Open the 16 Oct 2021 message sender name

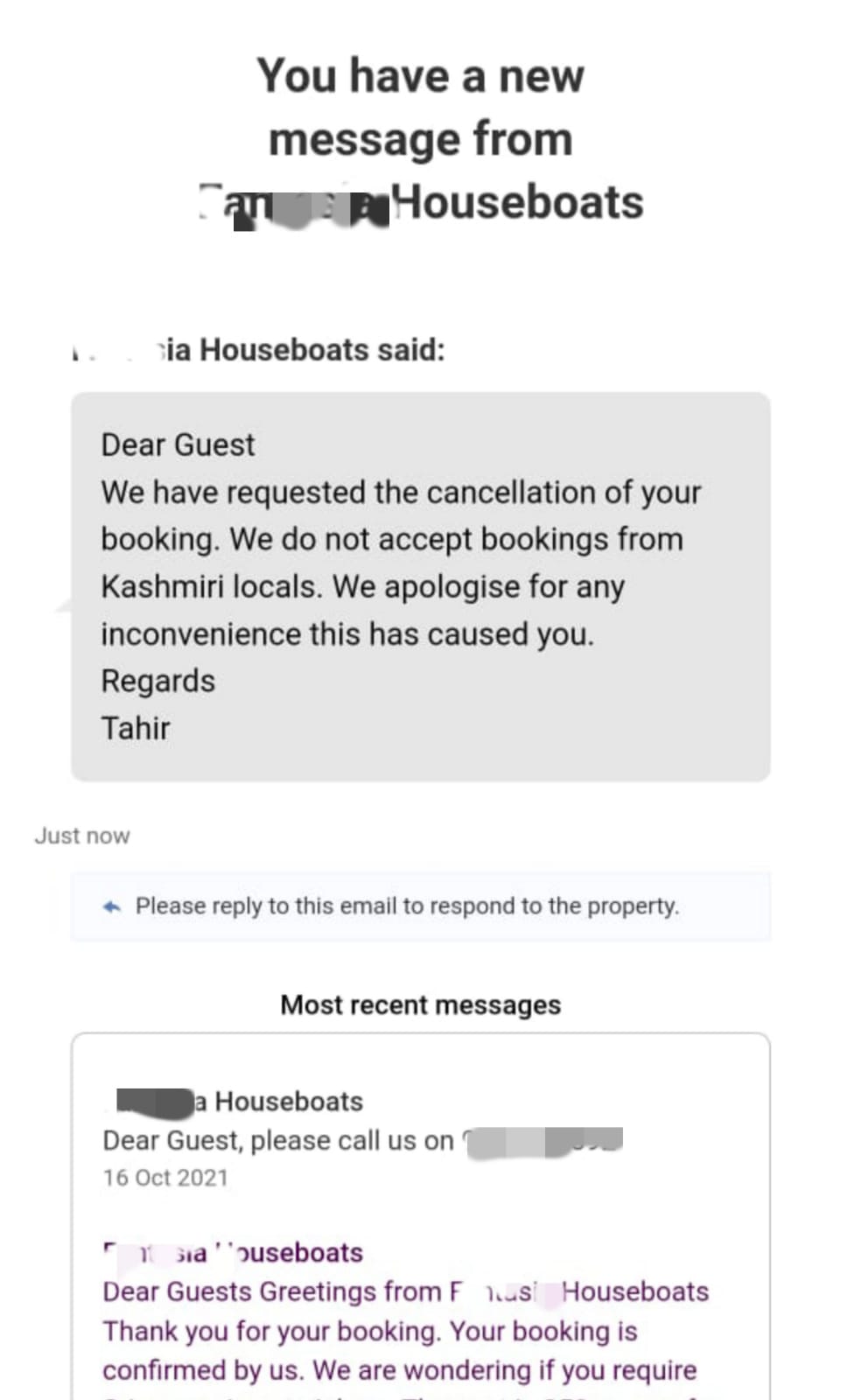239,1102
